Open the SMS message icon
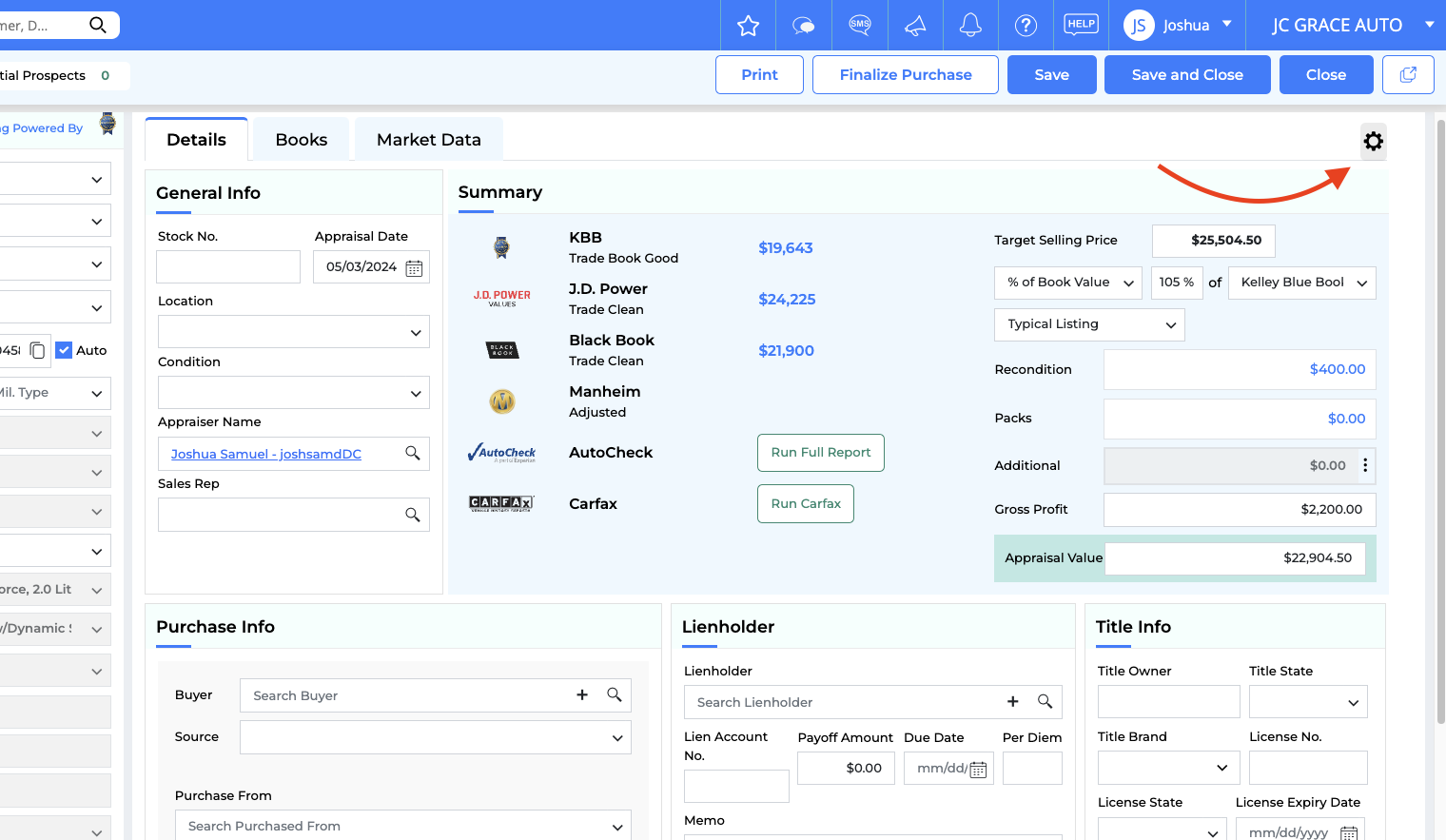The height and width of the screenshot is (840, 1446). tap(860, 26)
